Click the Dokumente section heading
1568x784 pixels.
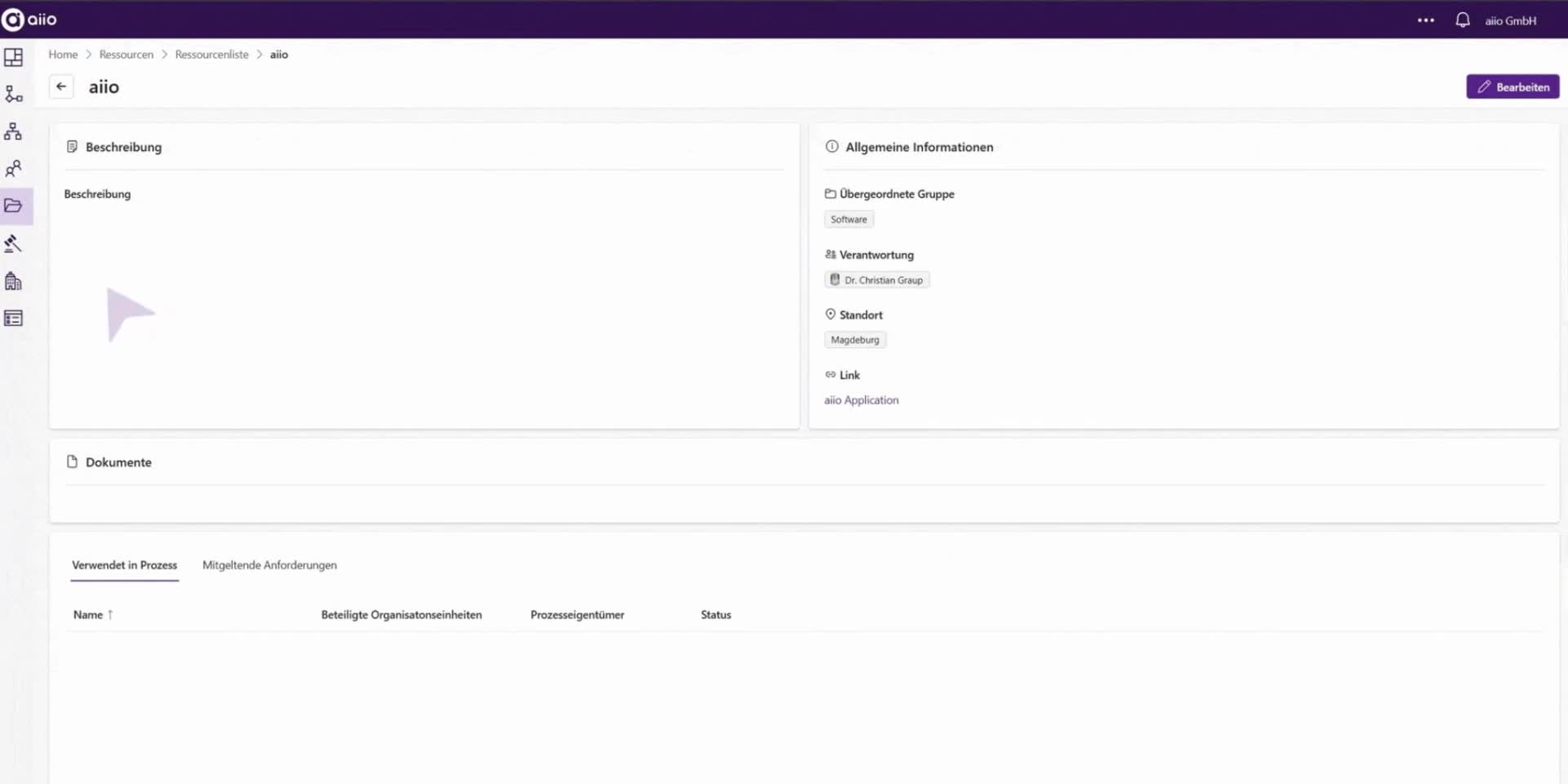point(118,462)
